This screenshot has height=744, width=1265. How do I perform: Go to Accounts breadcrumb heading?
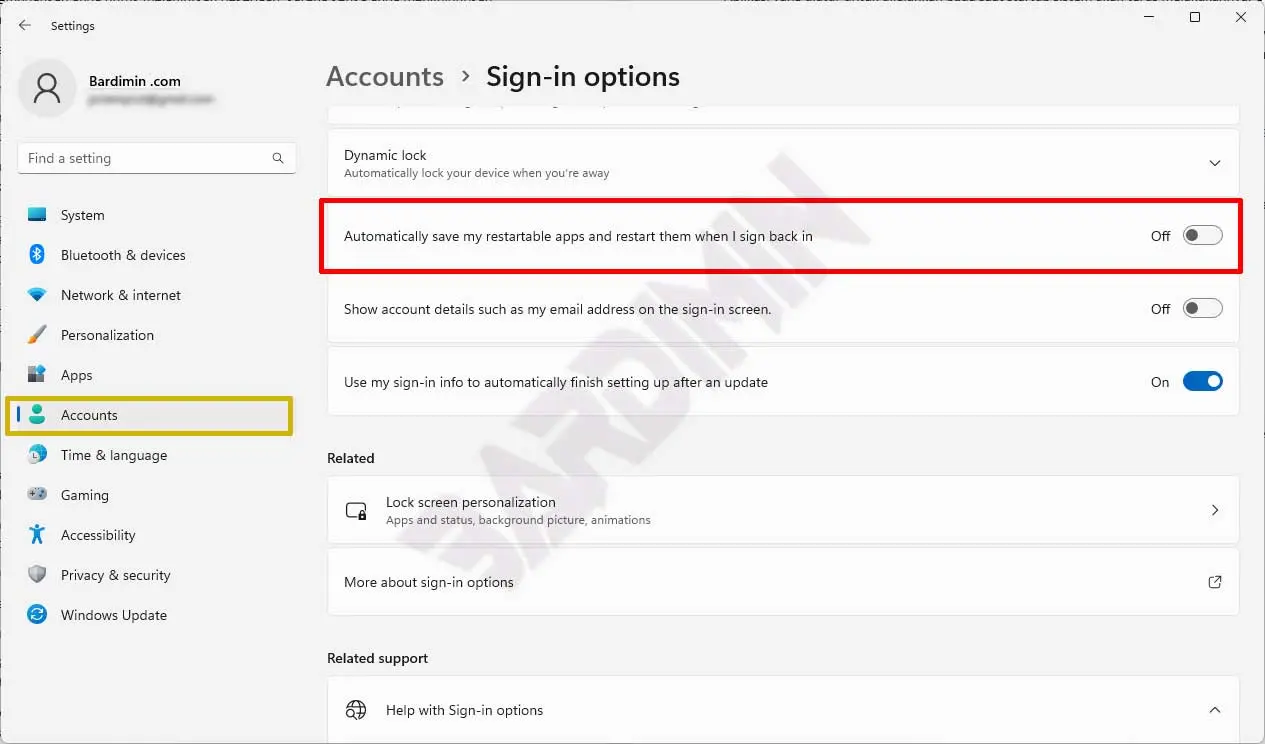[385, 77]
